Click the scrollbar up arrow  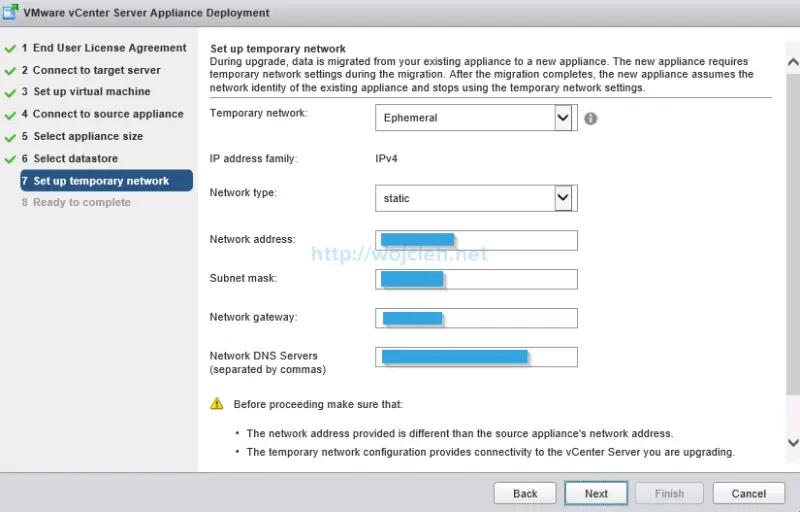(793, 62)
